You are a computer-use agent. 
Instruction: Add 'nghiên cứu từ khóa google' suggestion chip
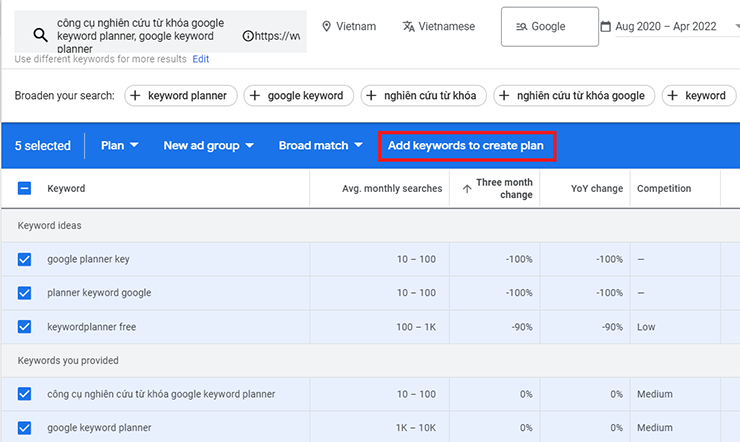(x=574, y=96)
